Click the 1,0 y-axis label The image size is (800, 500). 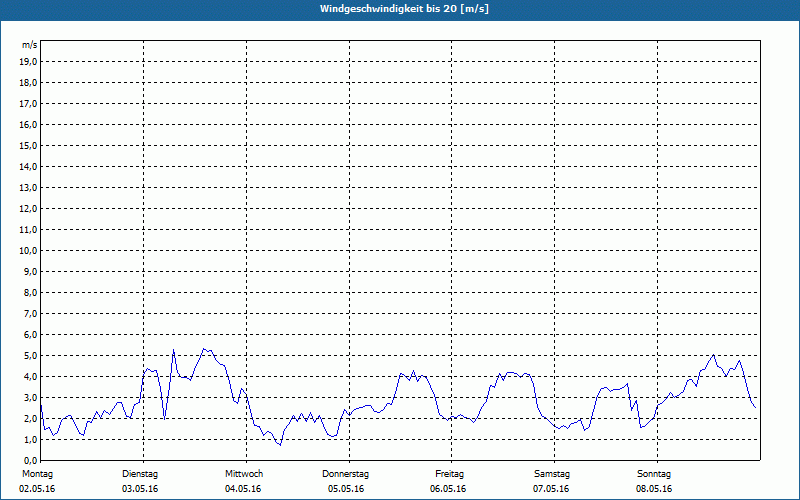30,439
